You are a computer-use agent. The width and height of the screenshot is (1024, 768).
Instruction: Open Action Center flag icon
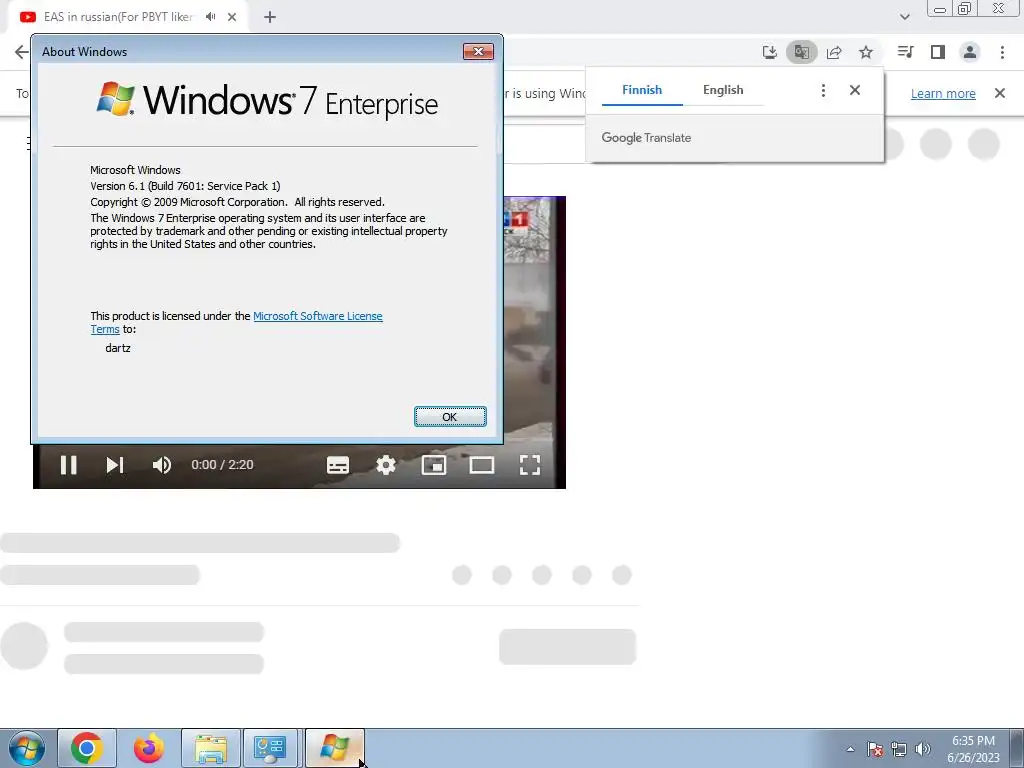pyautogui.click(x=875, y=750)
